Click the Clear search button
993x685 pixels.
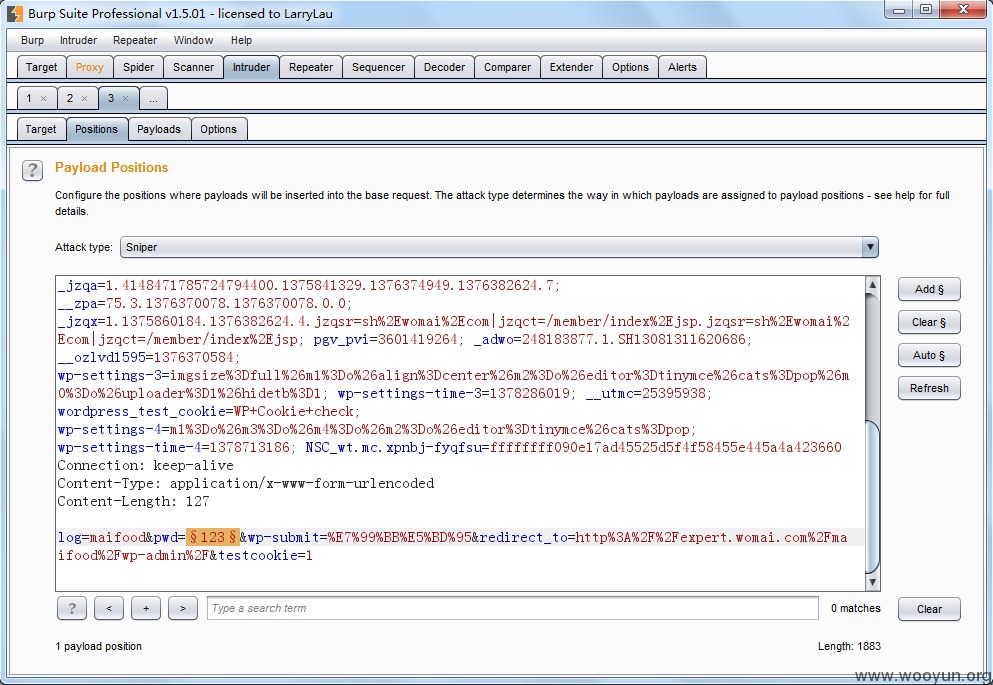[929, 609]
